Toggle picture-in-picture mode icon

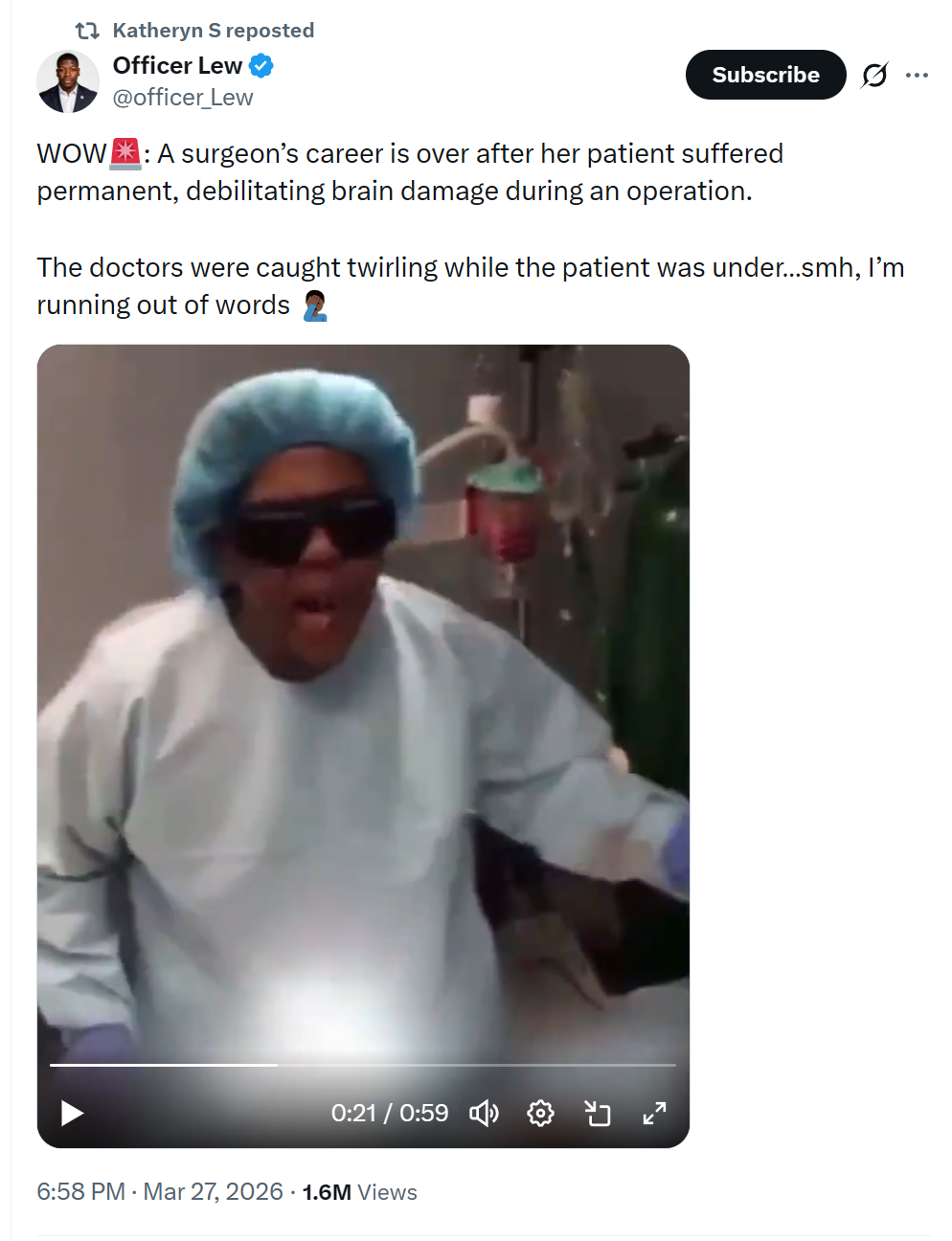[x=598, y=1113]
